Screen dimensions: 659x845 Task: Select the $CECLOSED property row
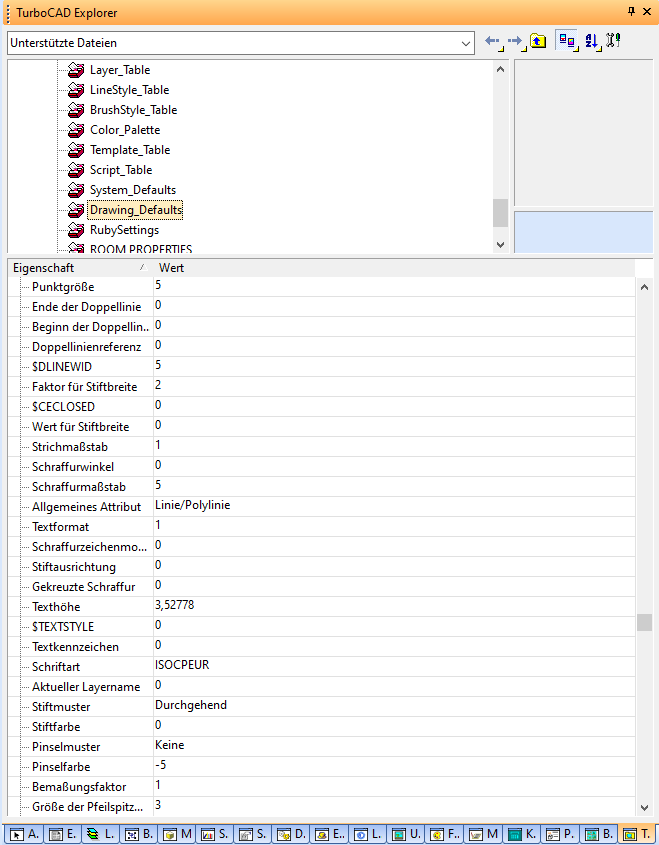coord(322,407)
